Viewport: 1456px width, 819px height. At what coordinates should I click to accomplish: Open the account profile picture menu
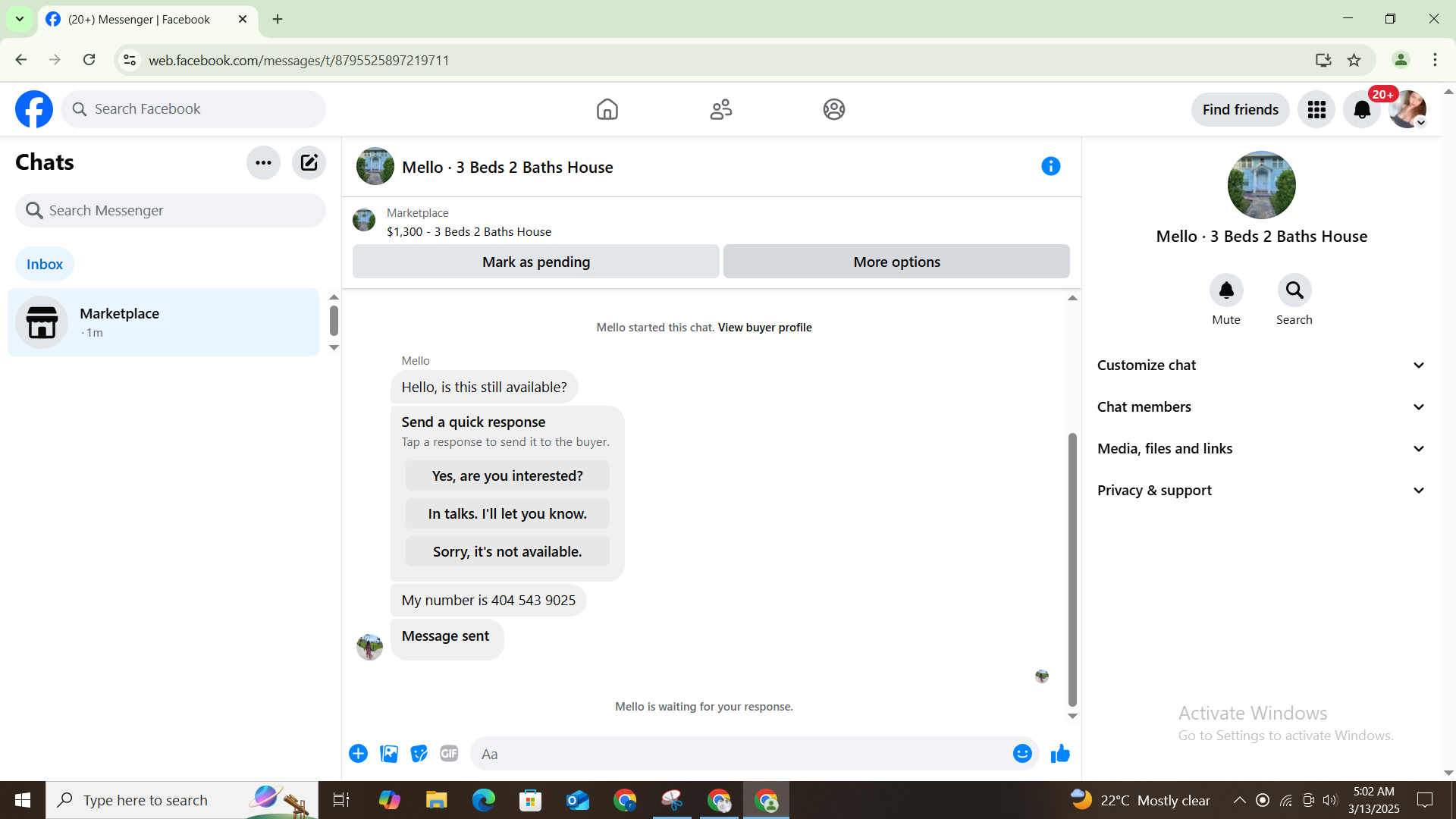coord(1407,110)
